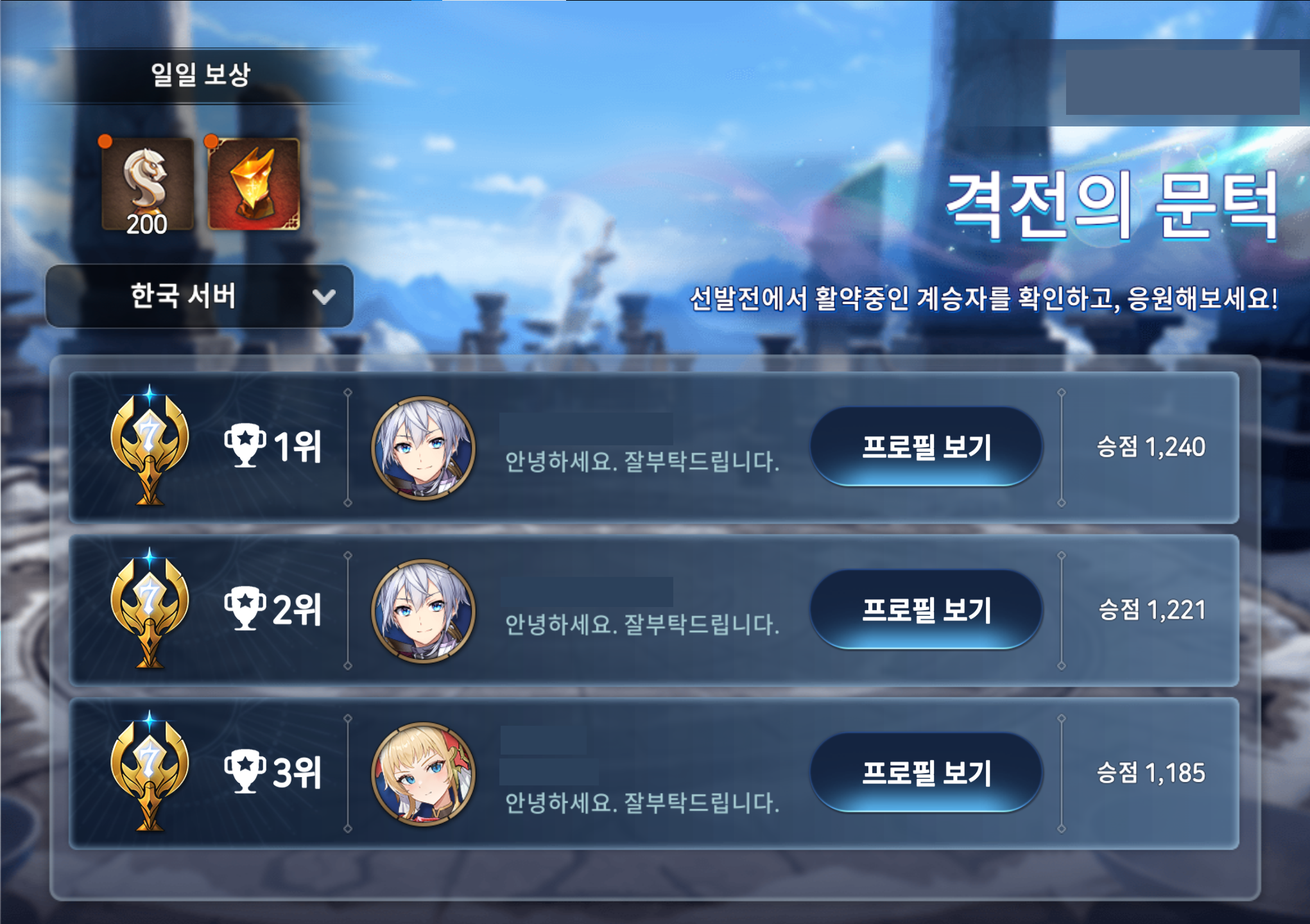The image size is (1310, 924).
Task: Click the orange crystal reward icon
Action: 254,185
